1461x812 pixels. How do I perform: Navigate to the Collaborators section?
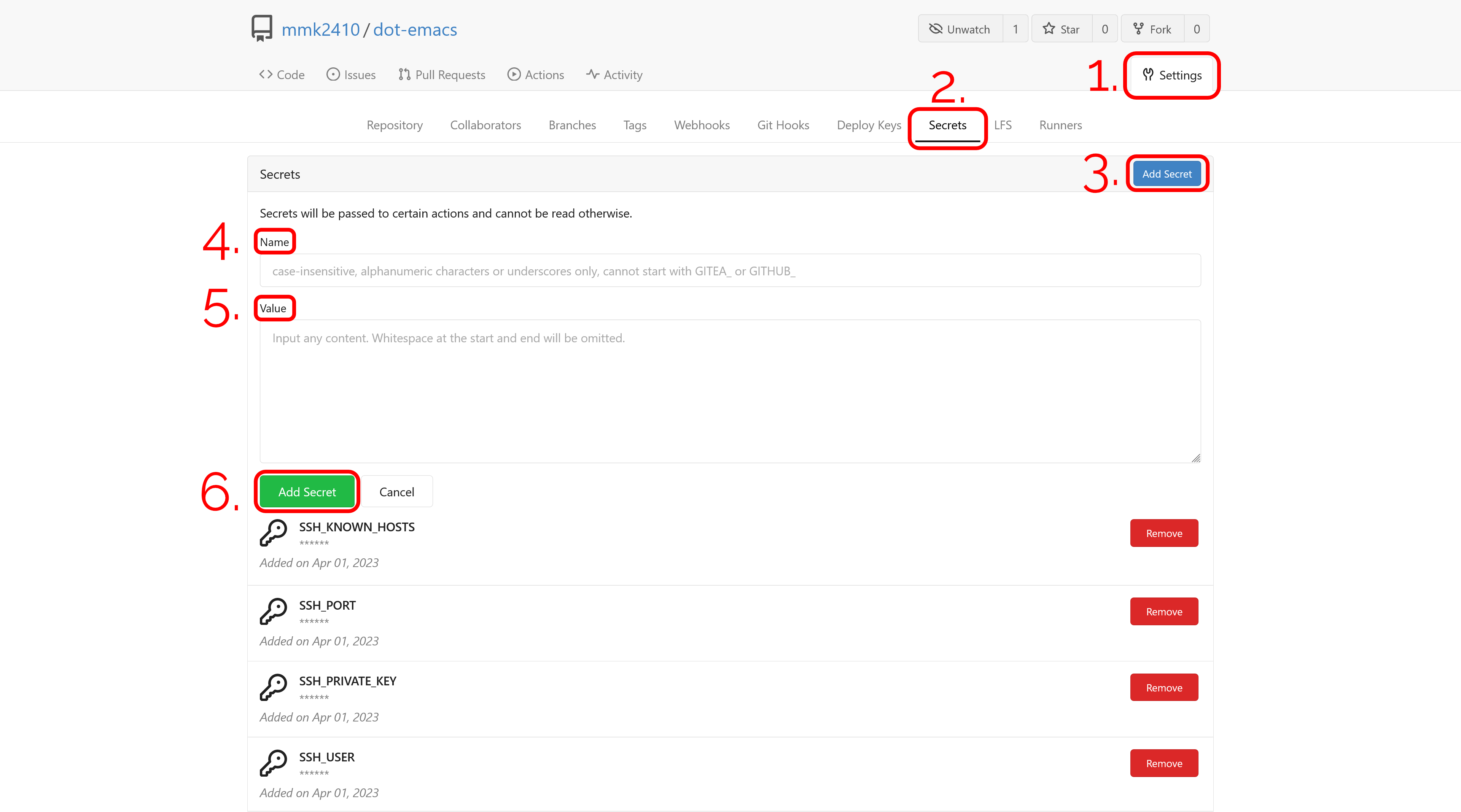[486, 124]
